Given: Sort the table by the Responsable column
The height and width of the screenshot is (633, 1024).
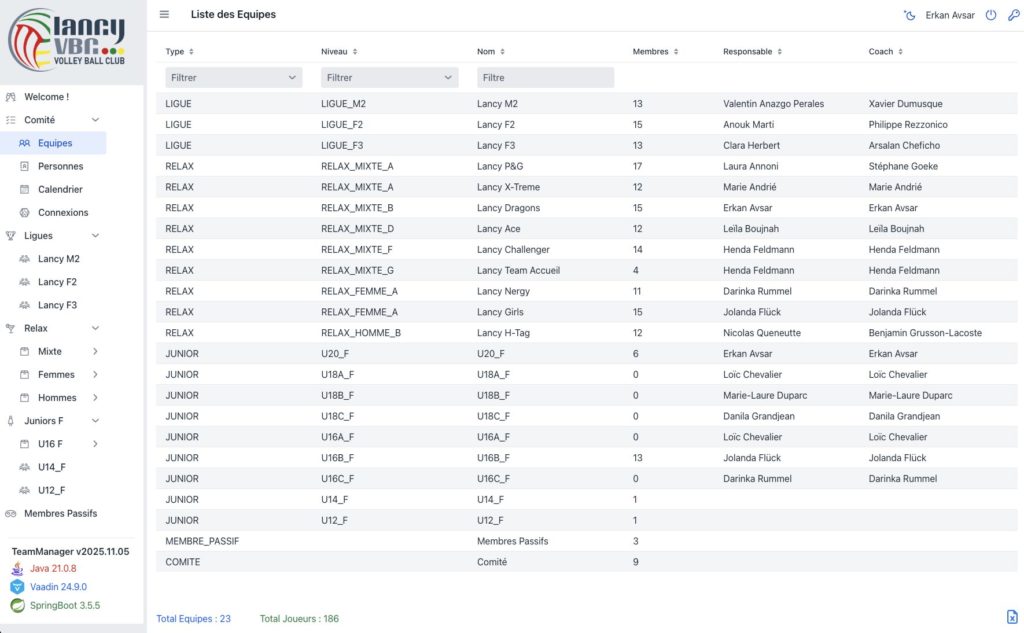Looking at the screenshot, I should (752, 51).
